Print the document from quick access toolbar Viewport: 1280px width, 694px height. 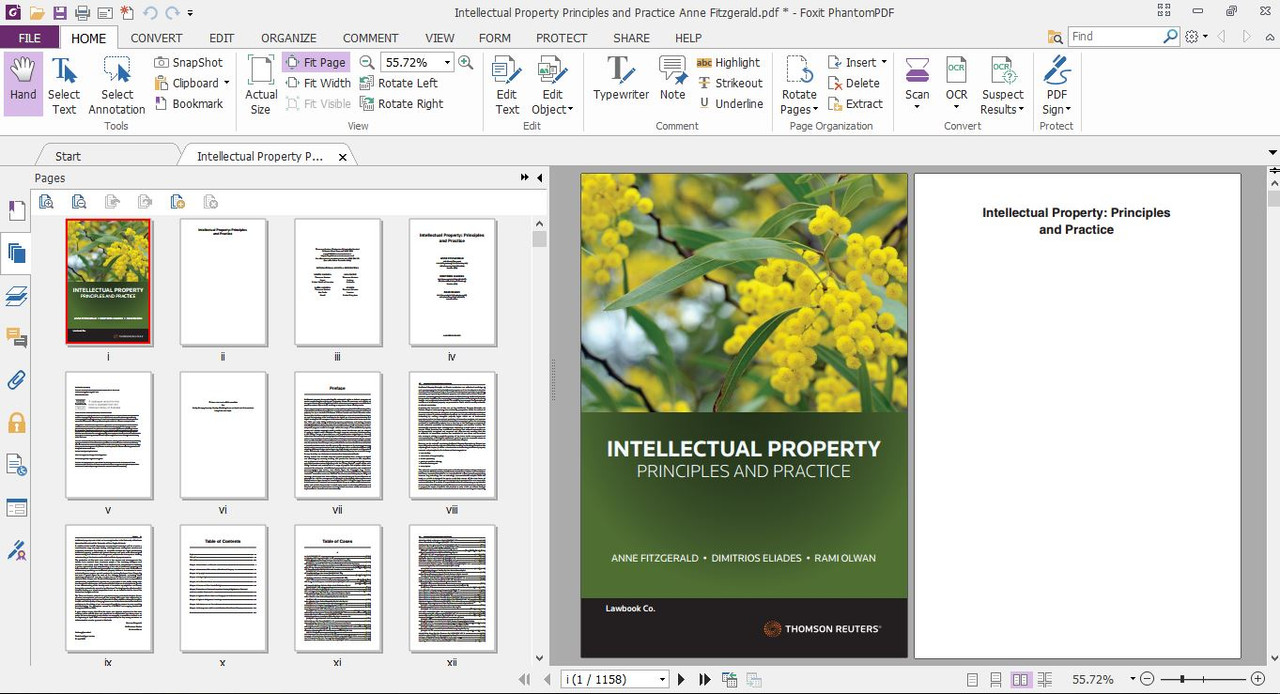(83, 13)
